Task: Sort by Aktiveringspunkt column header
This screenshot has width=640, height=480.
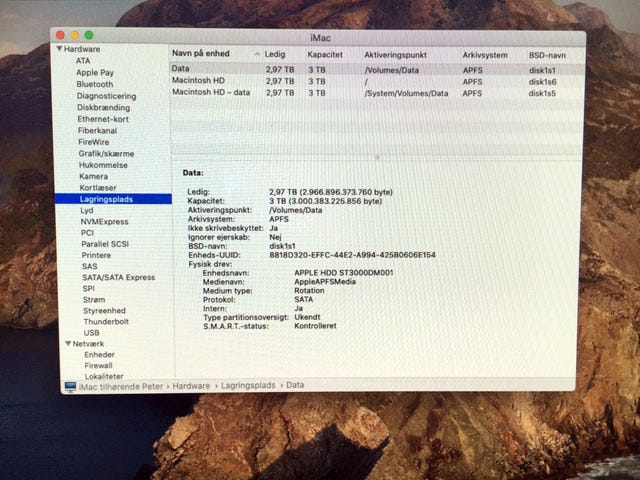Action: 396,55
